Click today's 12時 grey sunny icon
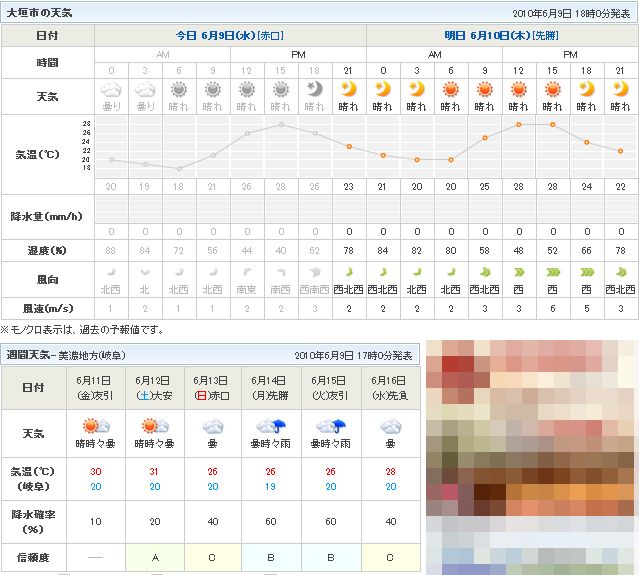Image resolution: width=639 pixels, height=575 pixels. (x=247, y=89)
